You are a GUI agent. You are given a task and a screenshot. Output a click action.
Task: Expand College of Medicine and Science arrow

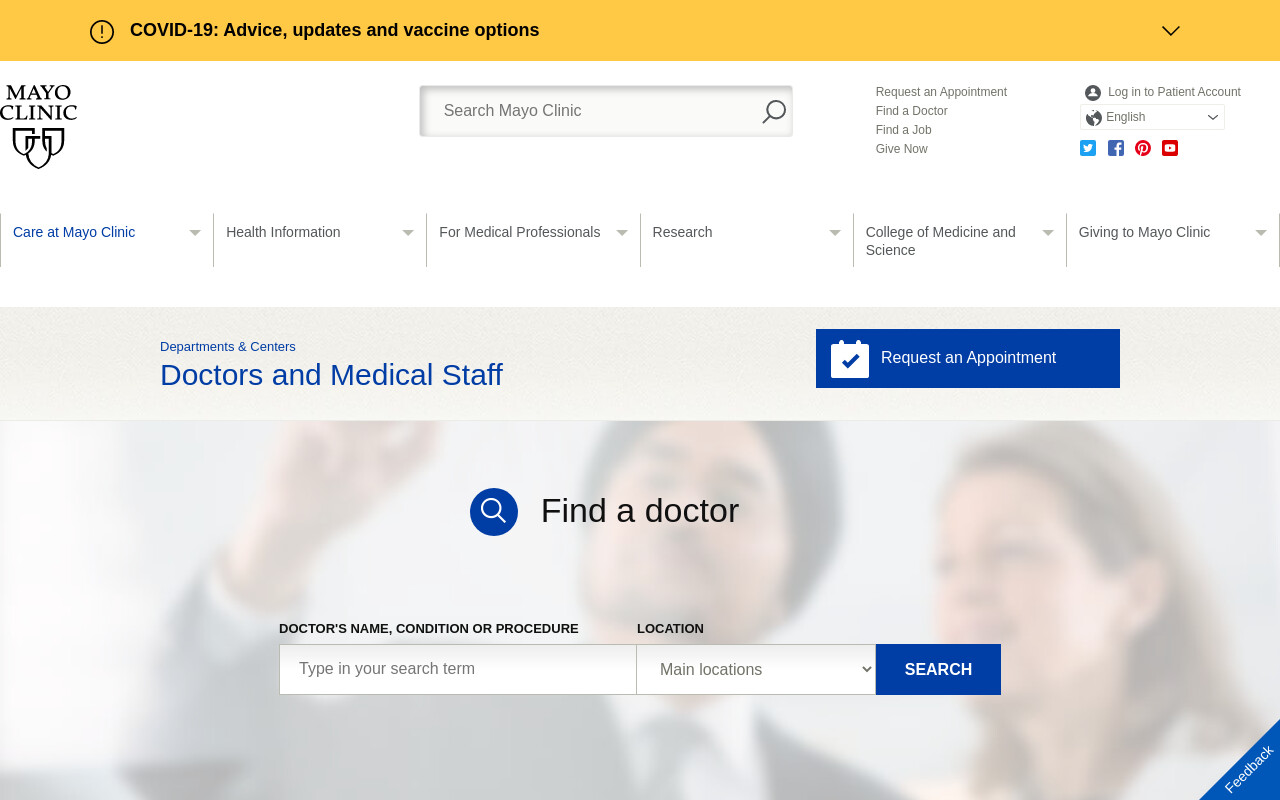1048,233
